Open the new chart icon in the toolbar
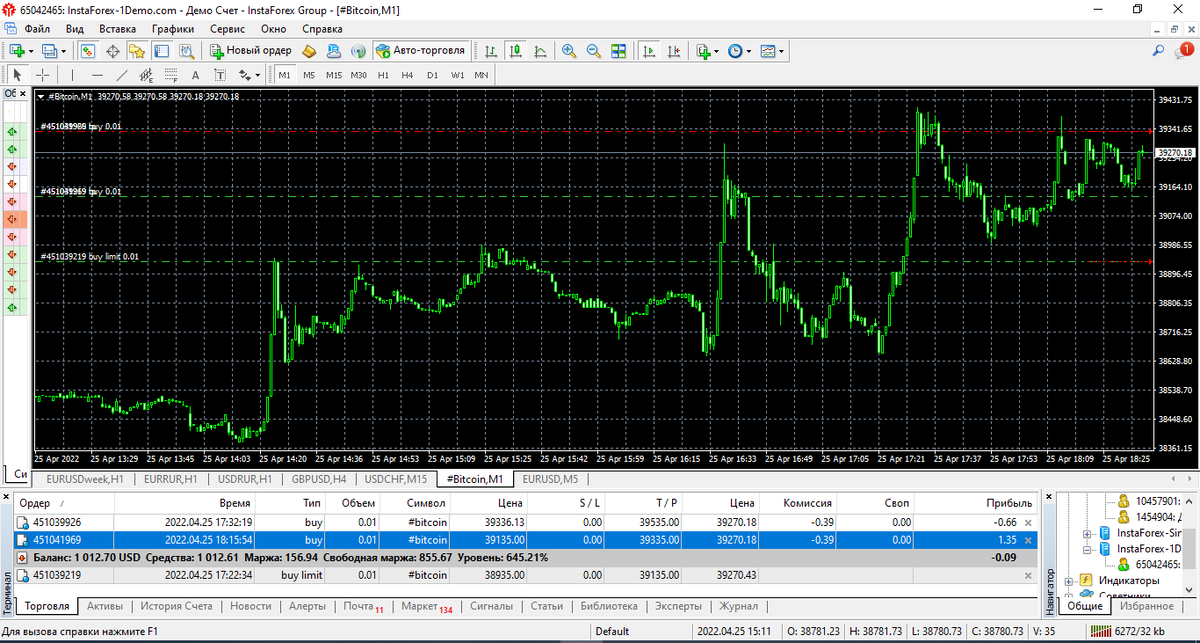 click(x=17, y=50)
